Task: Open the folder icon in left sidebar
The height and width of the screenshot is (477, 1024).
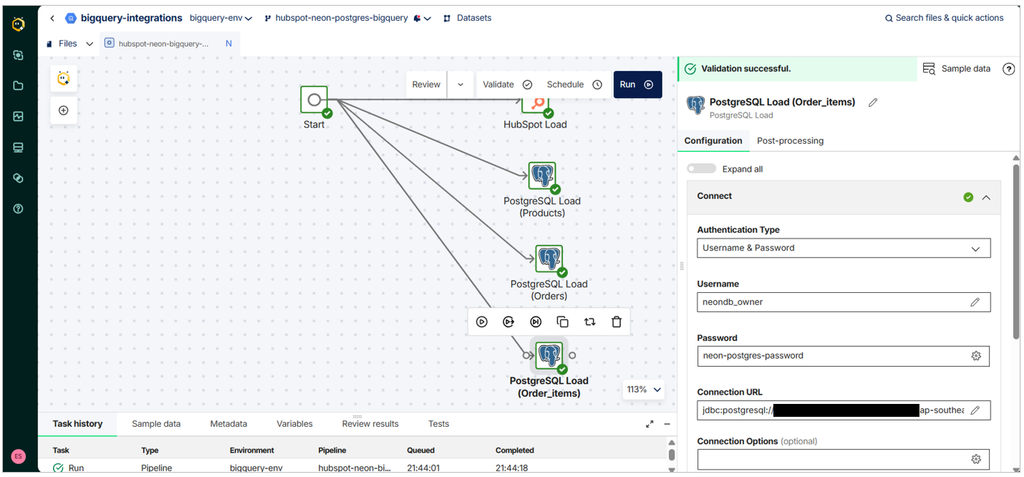Action: tap(18, 86)
